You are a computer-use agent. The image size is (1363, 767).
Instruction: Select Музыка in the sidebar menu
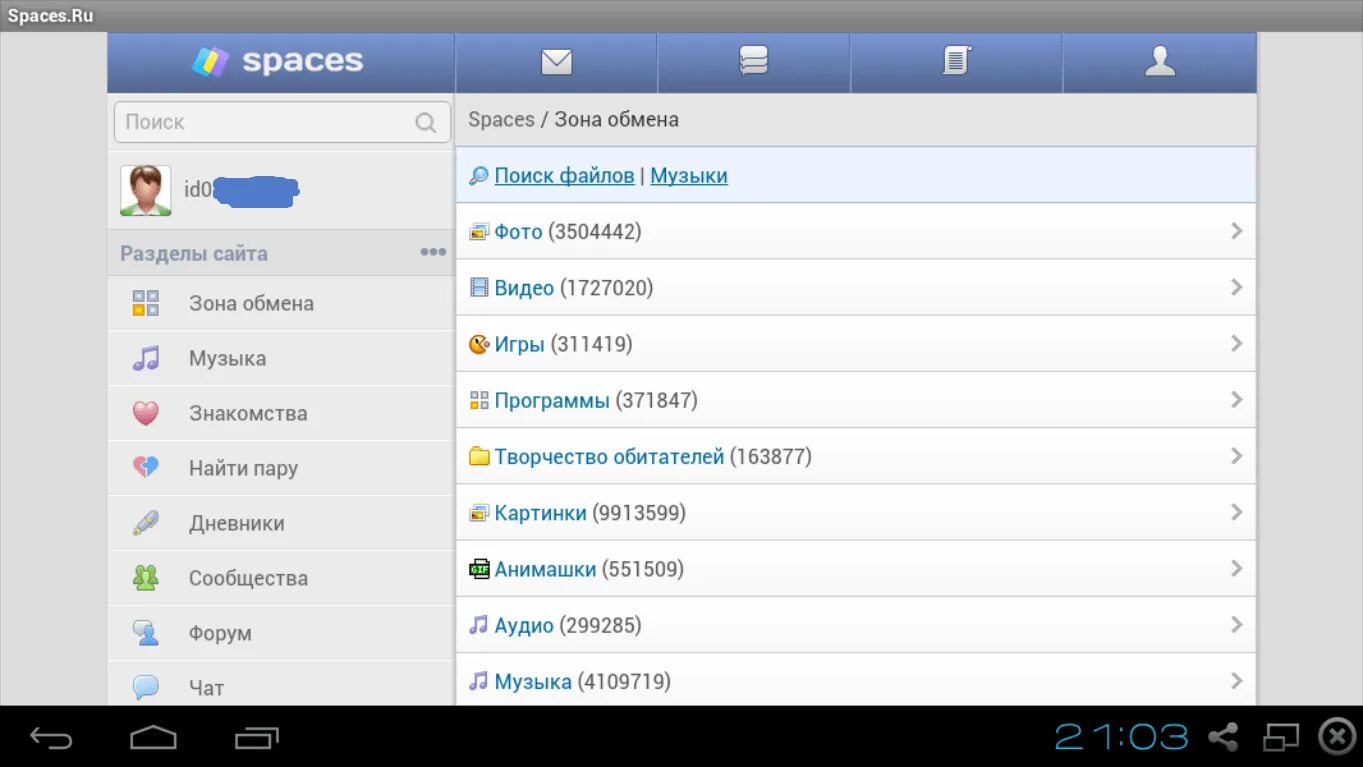tap(281, 358)
